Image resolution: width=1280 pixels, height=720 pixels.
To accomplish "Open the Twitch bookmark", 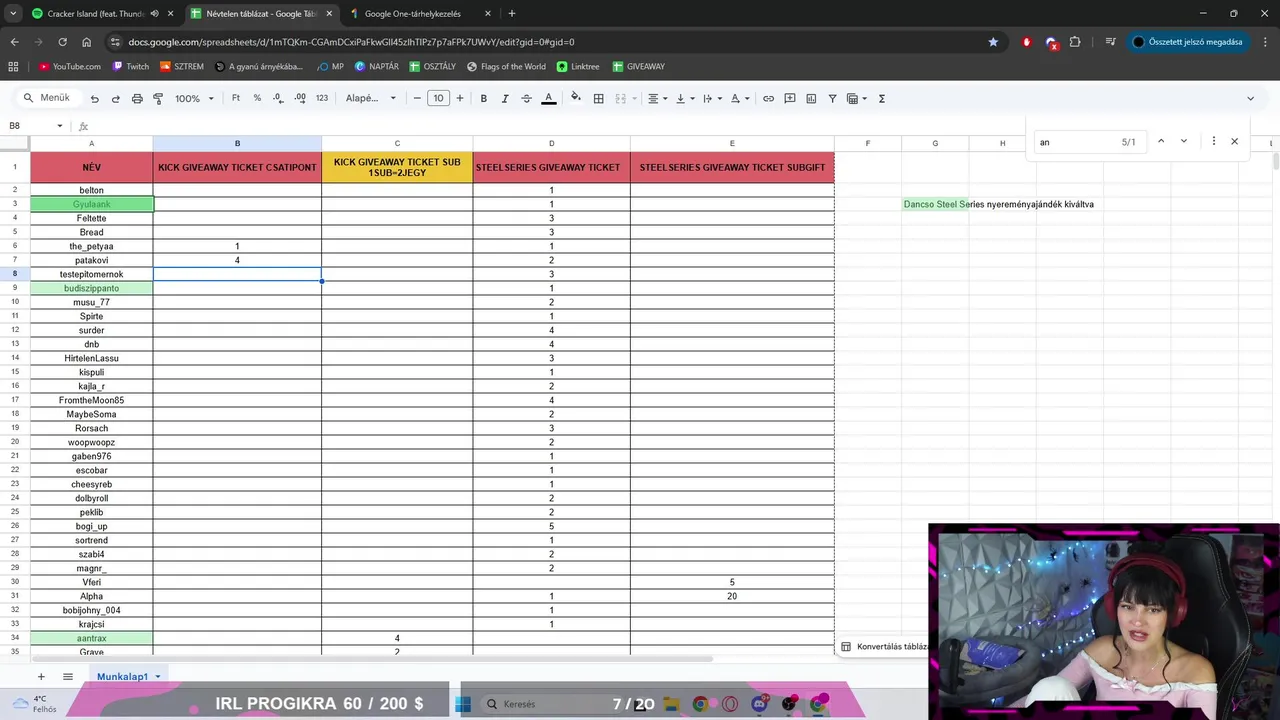I will [130, 67].
